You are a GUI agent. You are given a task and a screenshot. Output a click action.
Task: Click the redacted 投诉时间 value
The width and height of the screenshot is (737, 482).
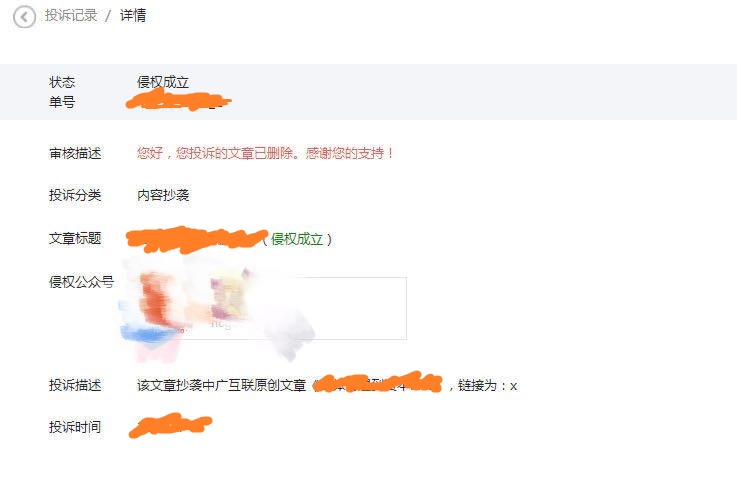[170, 425]
